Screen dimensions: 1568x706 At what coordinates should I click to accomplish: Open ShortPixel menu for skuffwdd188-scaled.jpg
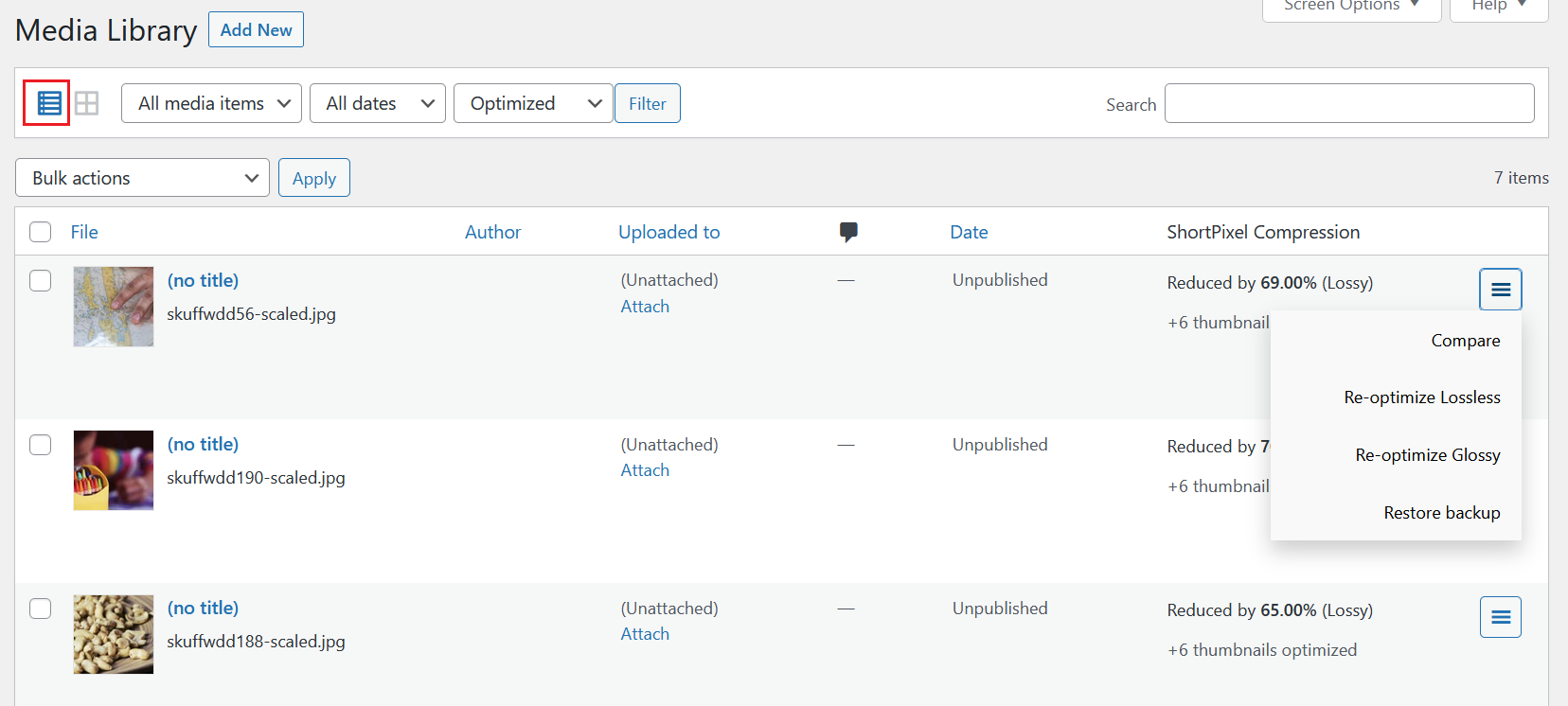point(1500,617)
